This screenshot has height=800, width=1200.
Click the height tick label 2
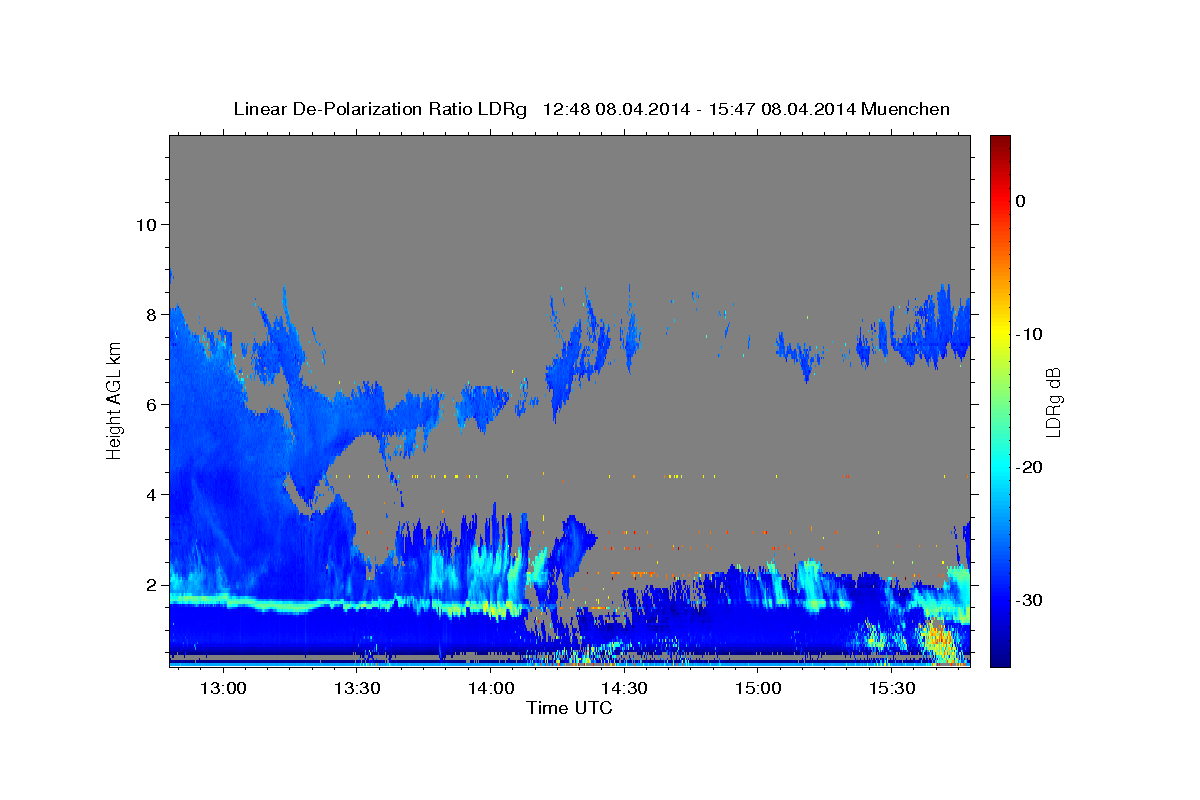[x=150, y=585]
